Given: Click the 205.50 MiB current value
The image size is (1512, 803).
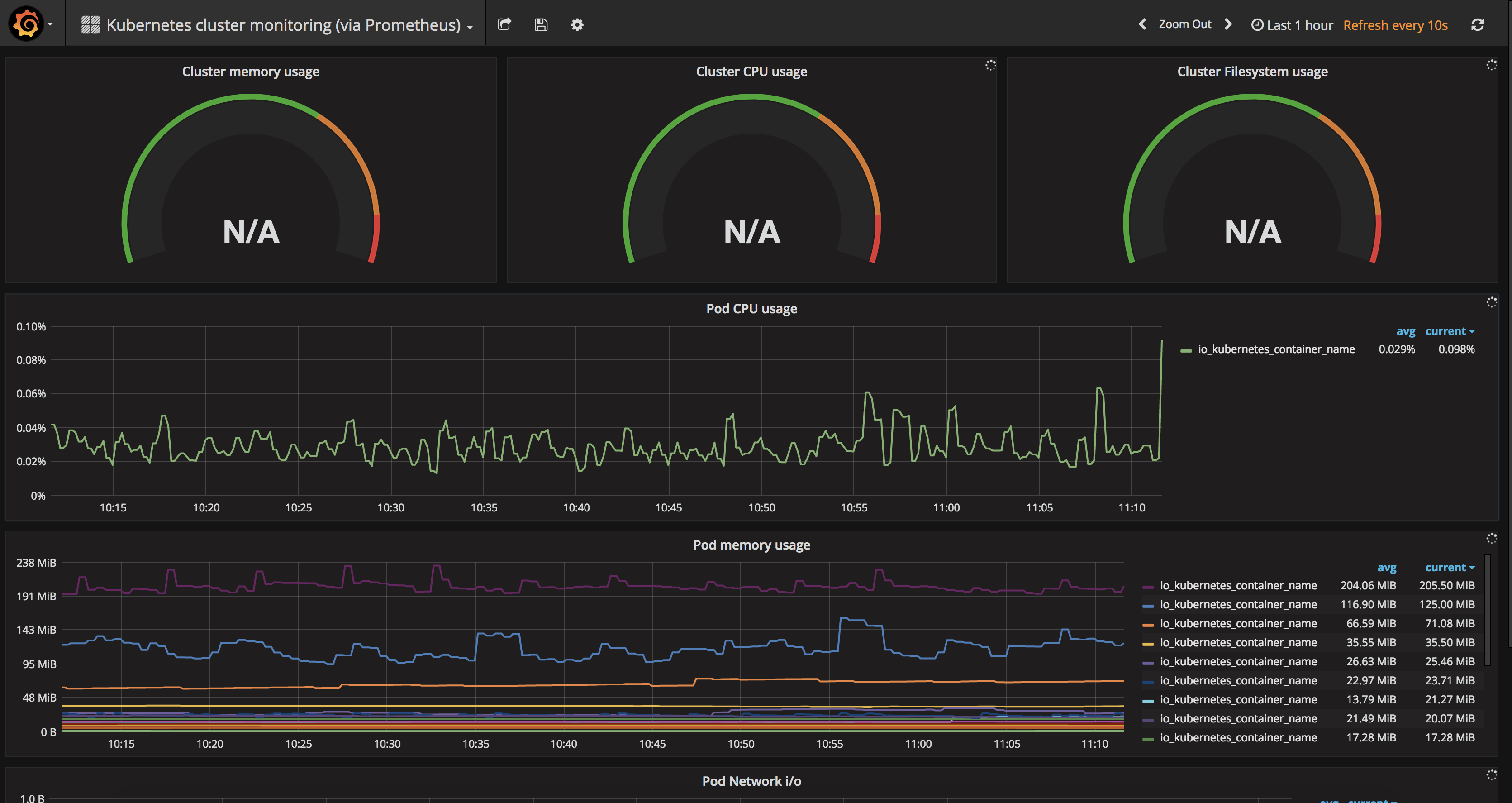Looking at the screenshot, I should pos(1447,585).
